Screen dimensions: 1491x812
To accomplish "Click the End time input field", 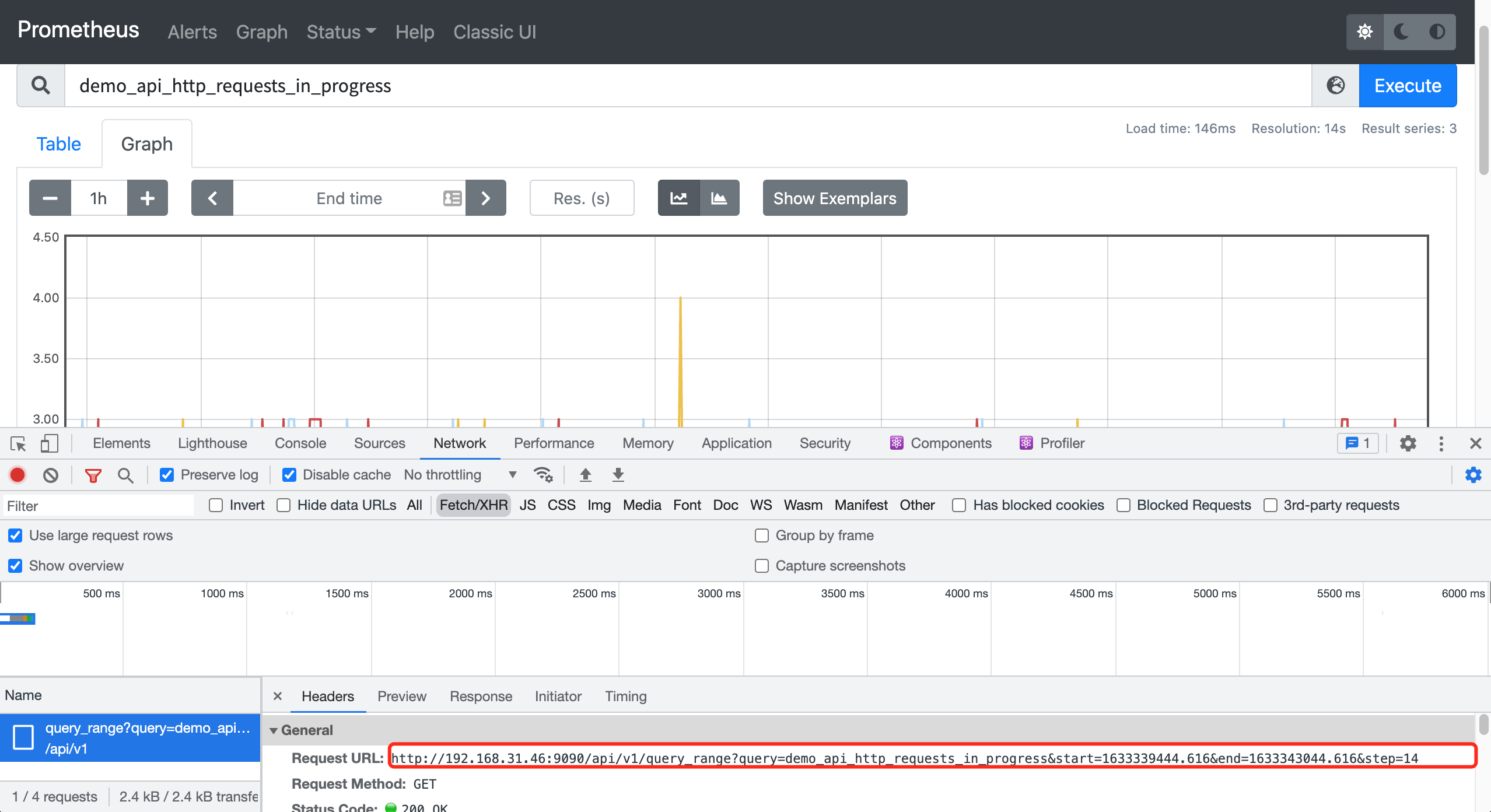I will [x=349, y=198].
